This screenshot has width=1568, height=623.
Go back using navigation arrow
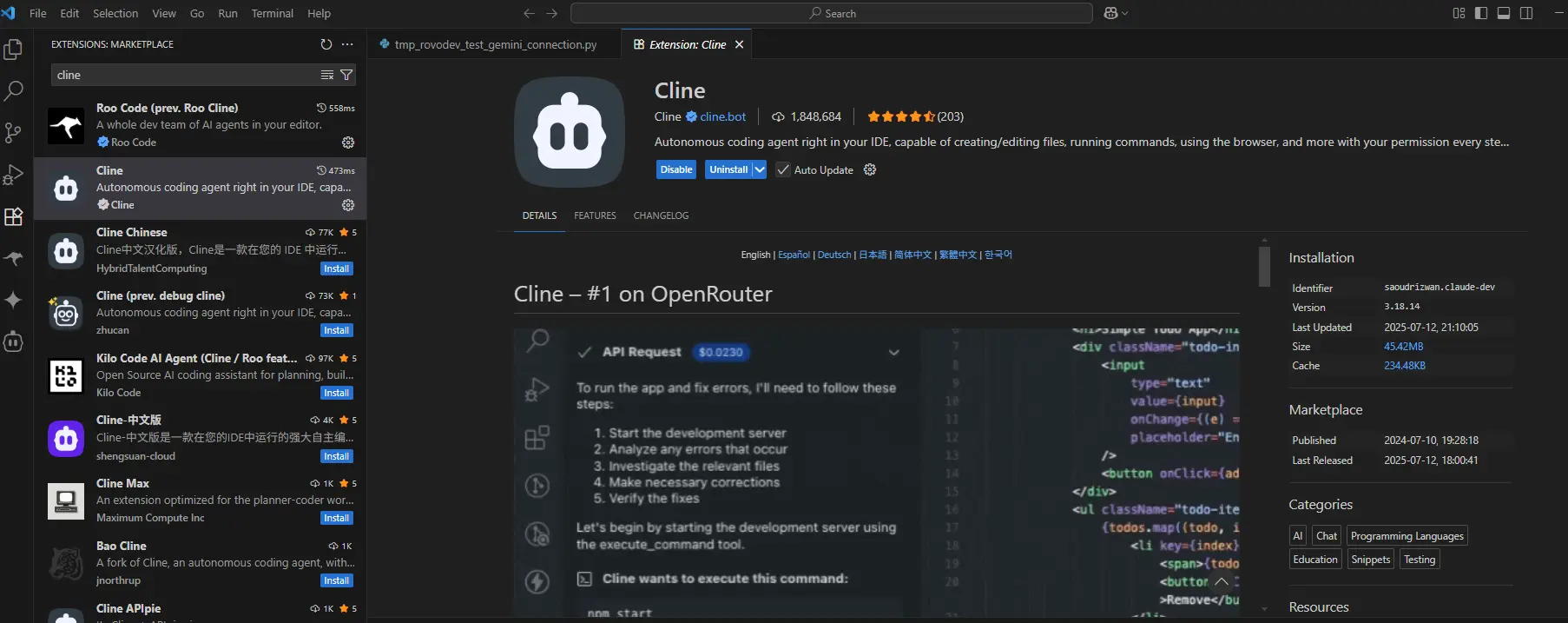coord(529,13)
